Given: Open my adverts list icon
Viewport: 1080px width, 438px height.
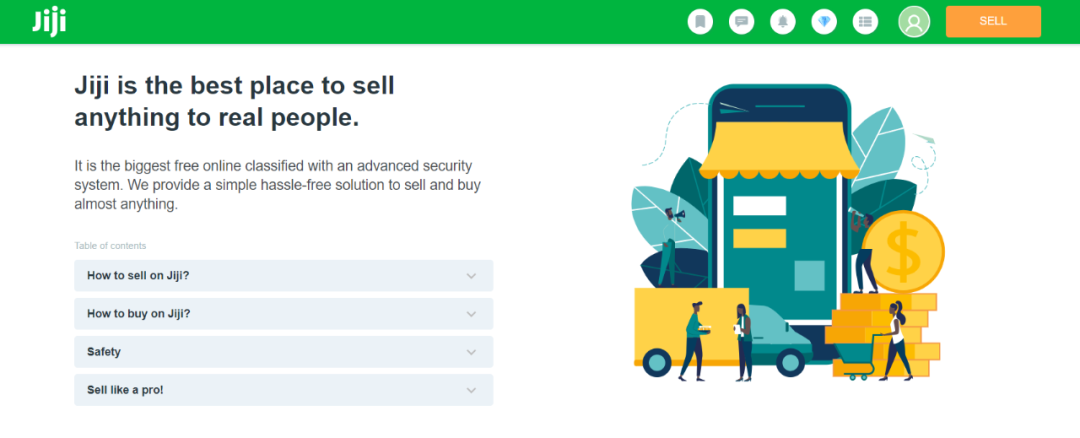Looking at the screenshot, I should pyautogui.click(x=865, y=21).
